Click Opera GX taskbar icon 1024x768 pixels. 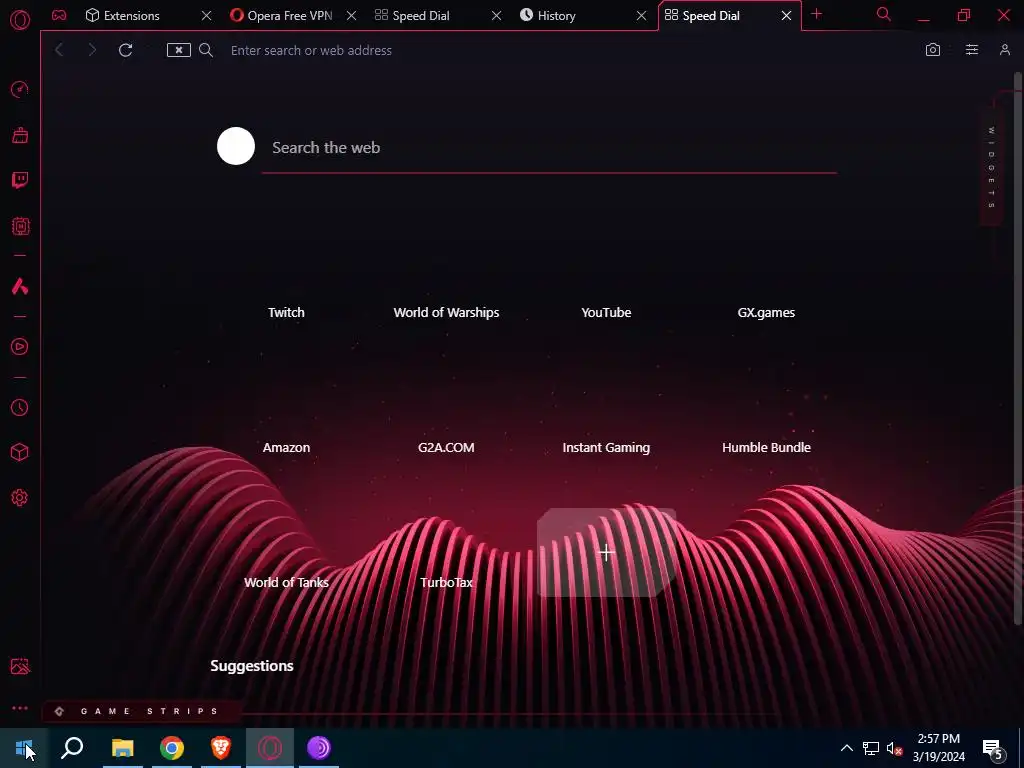pos(270,748)
